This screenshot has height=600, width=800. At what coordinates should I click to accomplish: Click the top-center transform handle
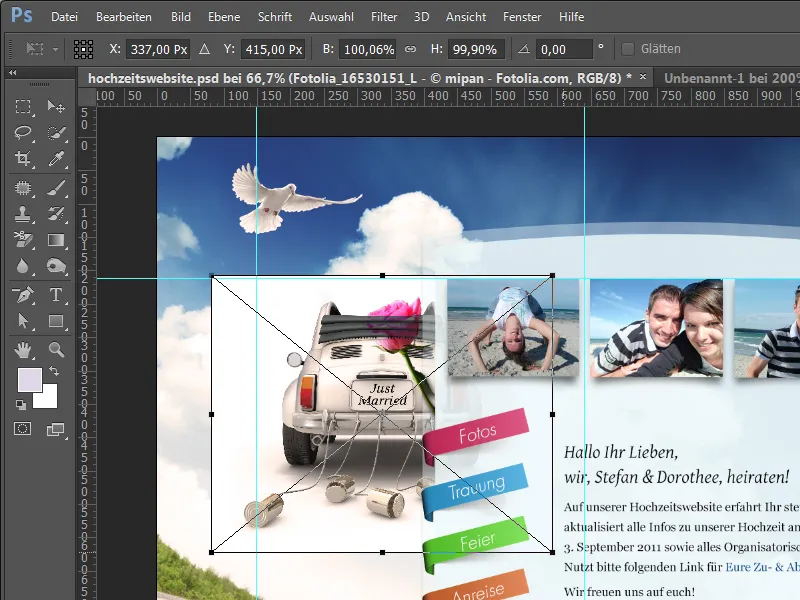tap(382, 276)
